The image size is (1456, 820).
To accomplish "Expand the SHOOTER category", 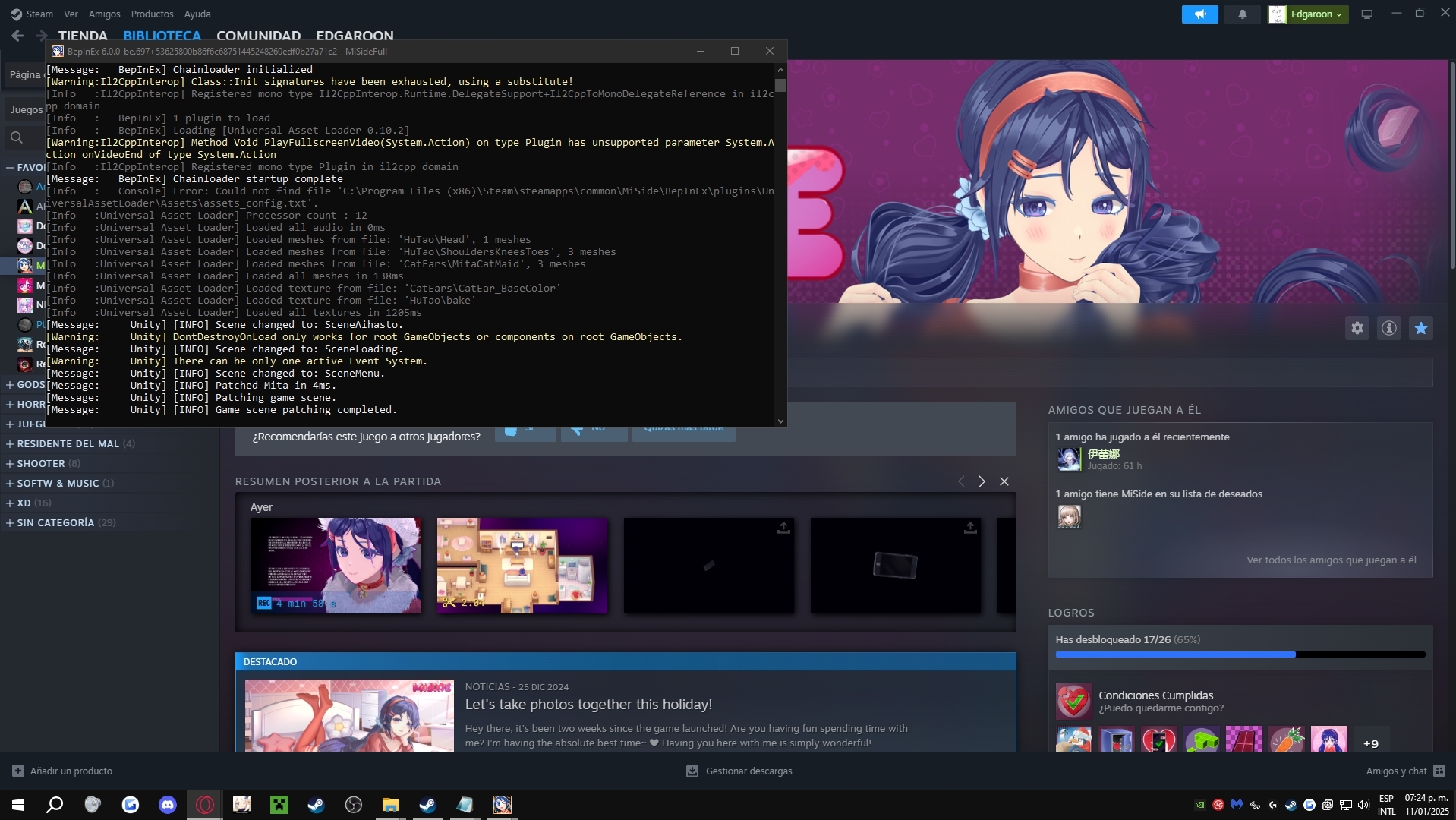I will click(10, 463).
